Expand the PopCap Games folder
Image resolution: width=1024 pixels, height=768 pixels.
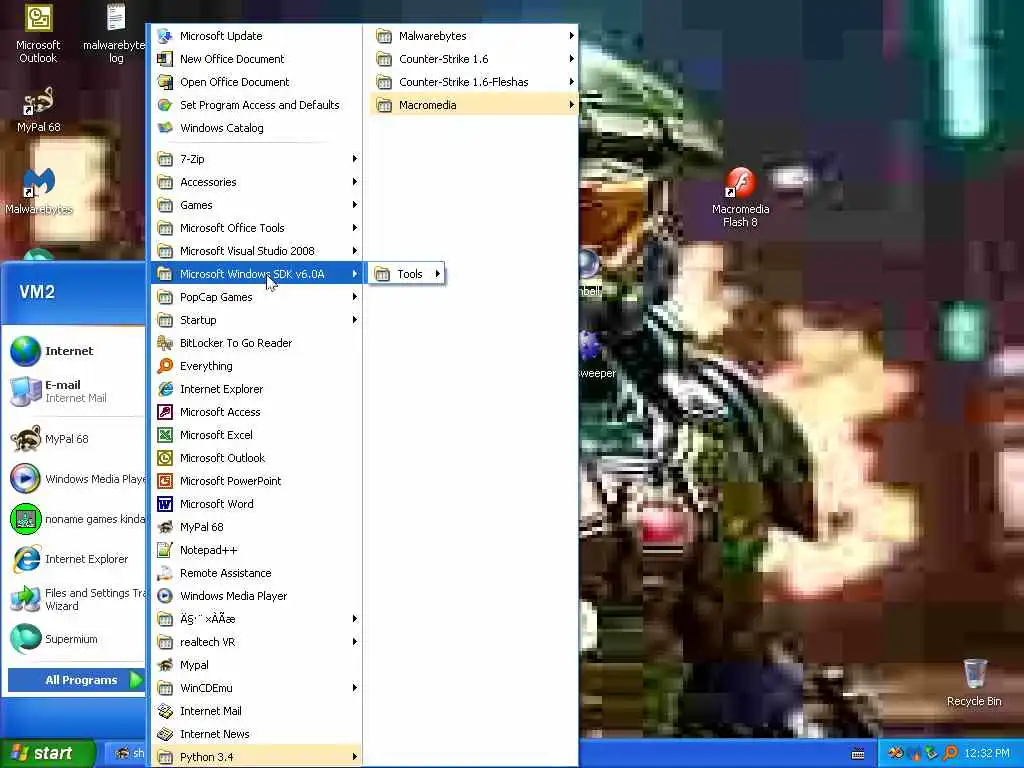pos(257,296)
